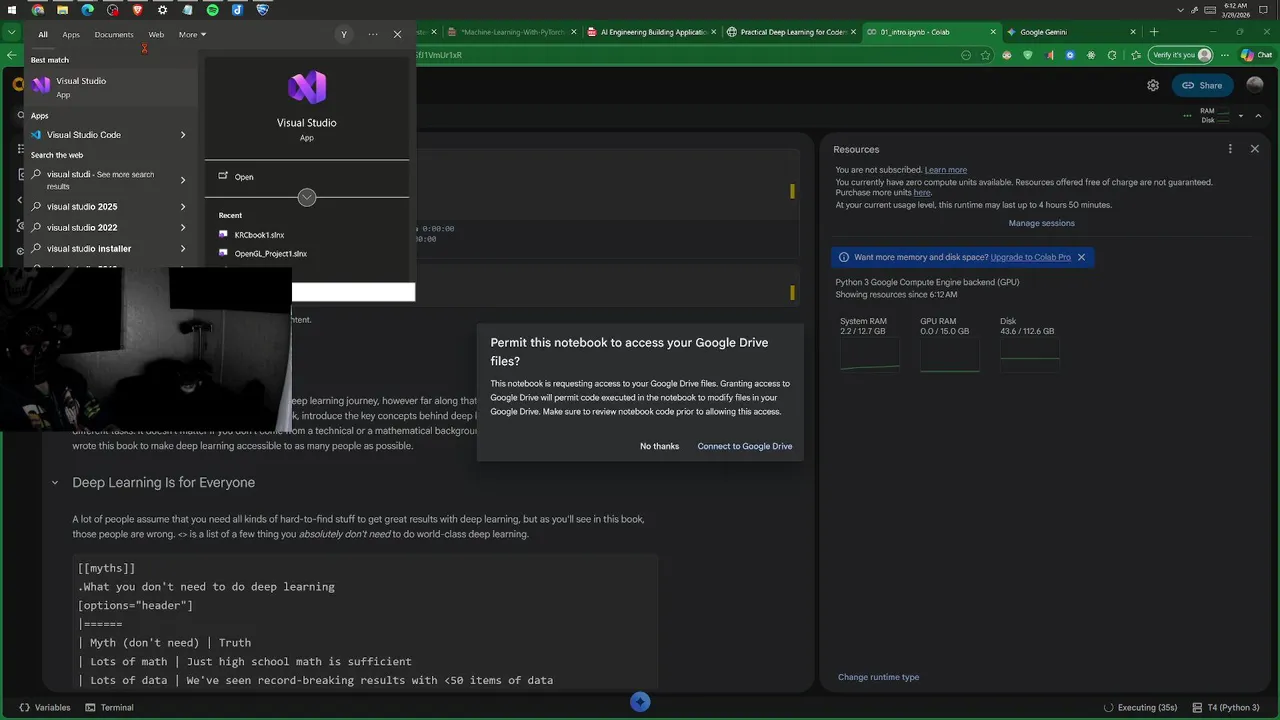1280x720 pixels.
Task: Select the Web search filter tab
Action: [156, 34]
